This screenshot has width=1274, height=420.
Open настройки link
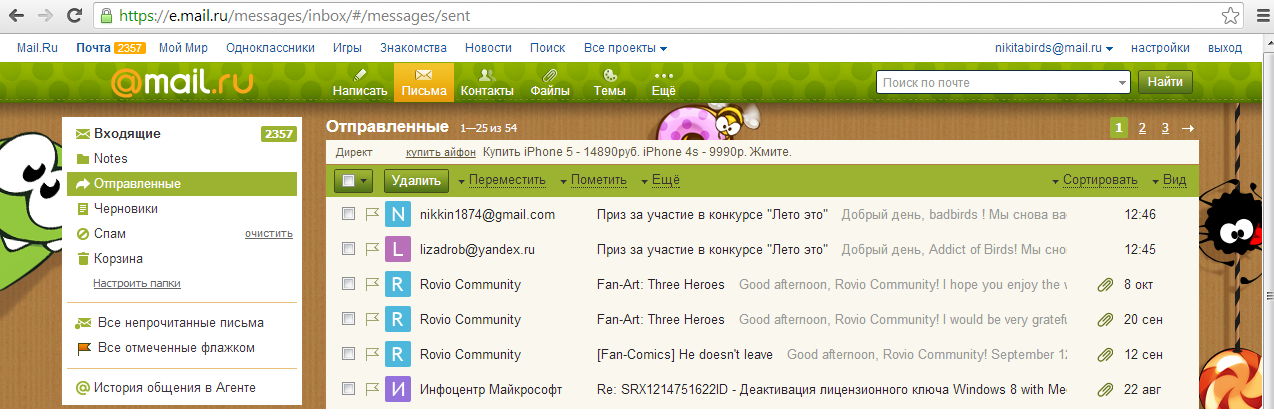(1160, 47)
